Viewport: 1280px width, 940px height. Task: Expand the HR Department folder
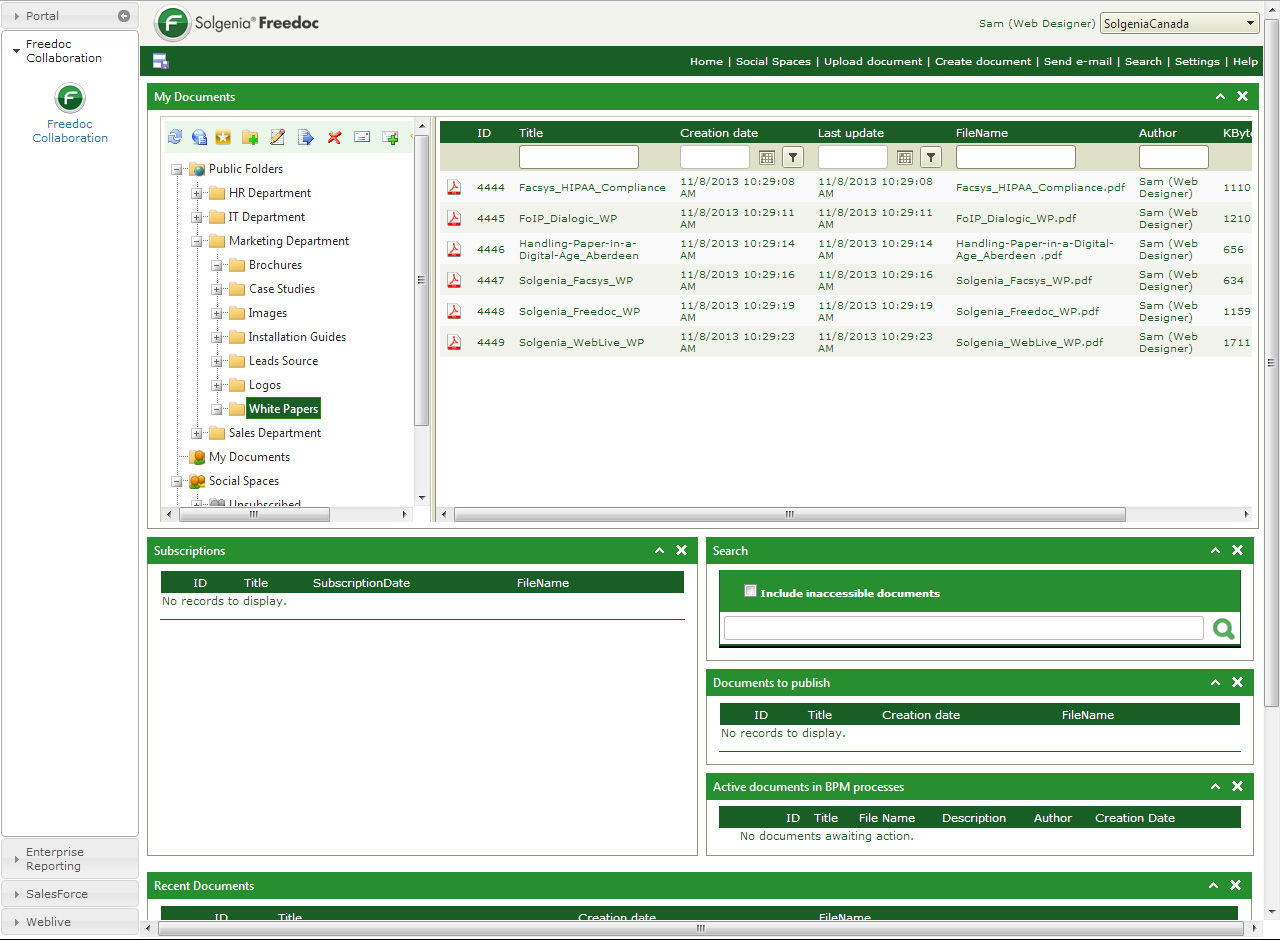[x=197, y=193]
